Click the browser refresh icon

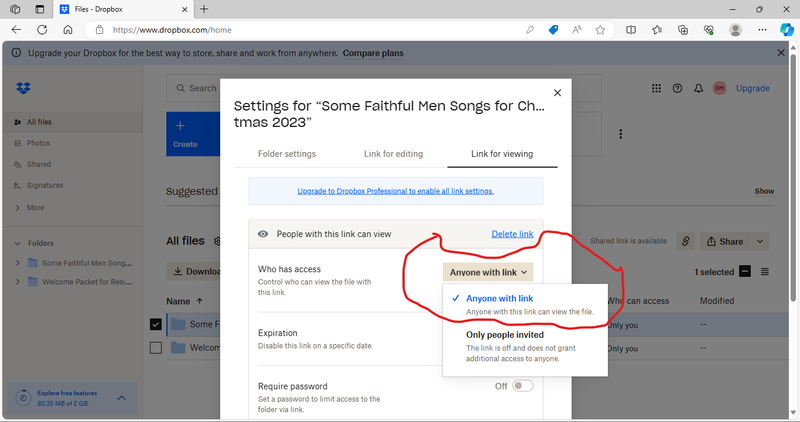tap(42, 30)
